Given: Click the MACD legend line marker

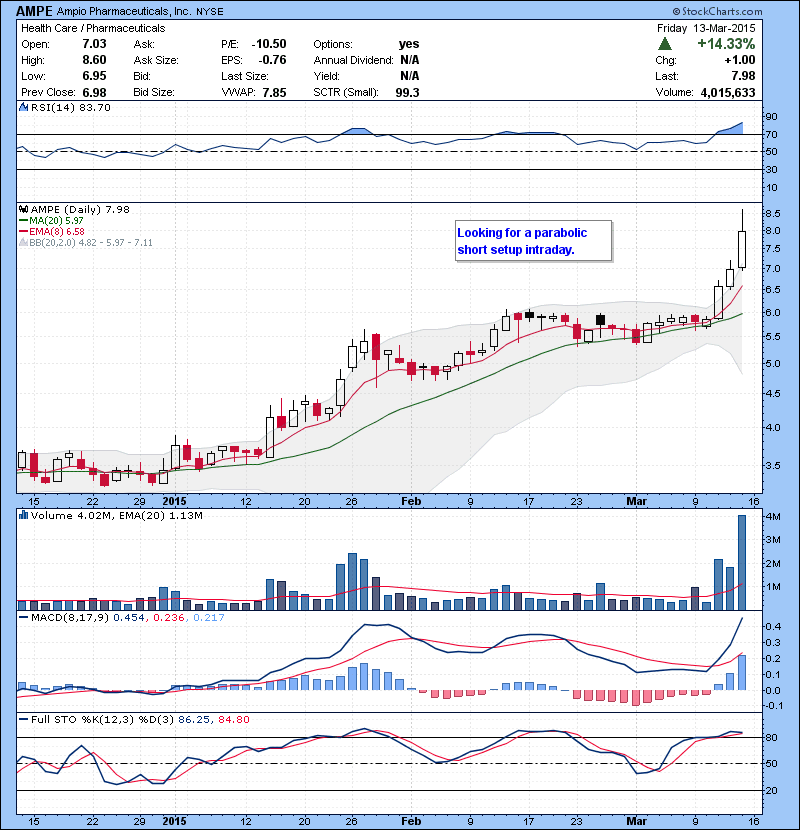Looking at the screenshot, I should point(23,617).
